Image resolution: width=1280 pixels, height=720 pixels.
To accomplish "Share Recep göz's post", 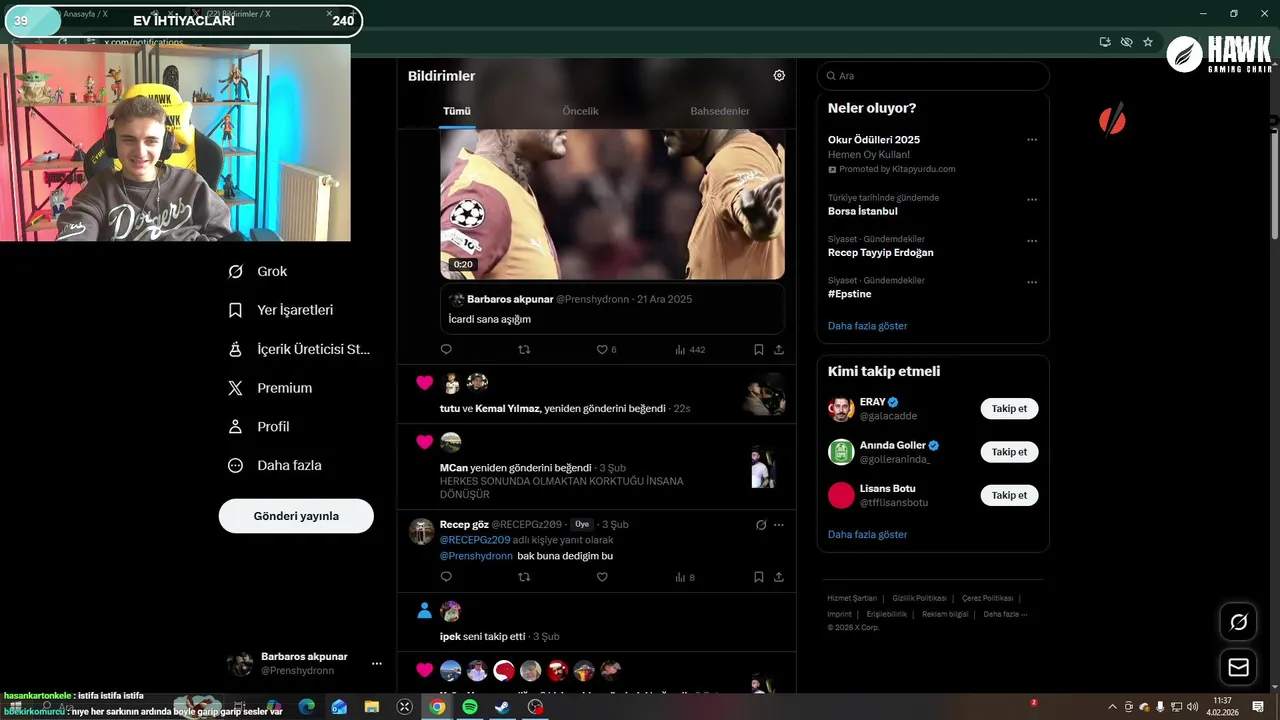I will (x=779, y=577).
